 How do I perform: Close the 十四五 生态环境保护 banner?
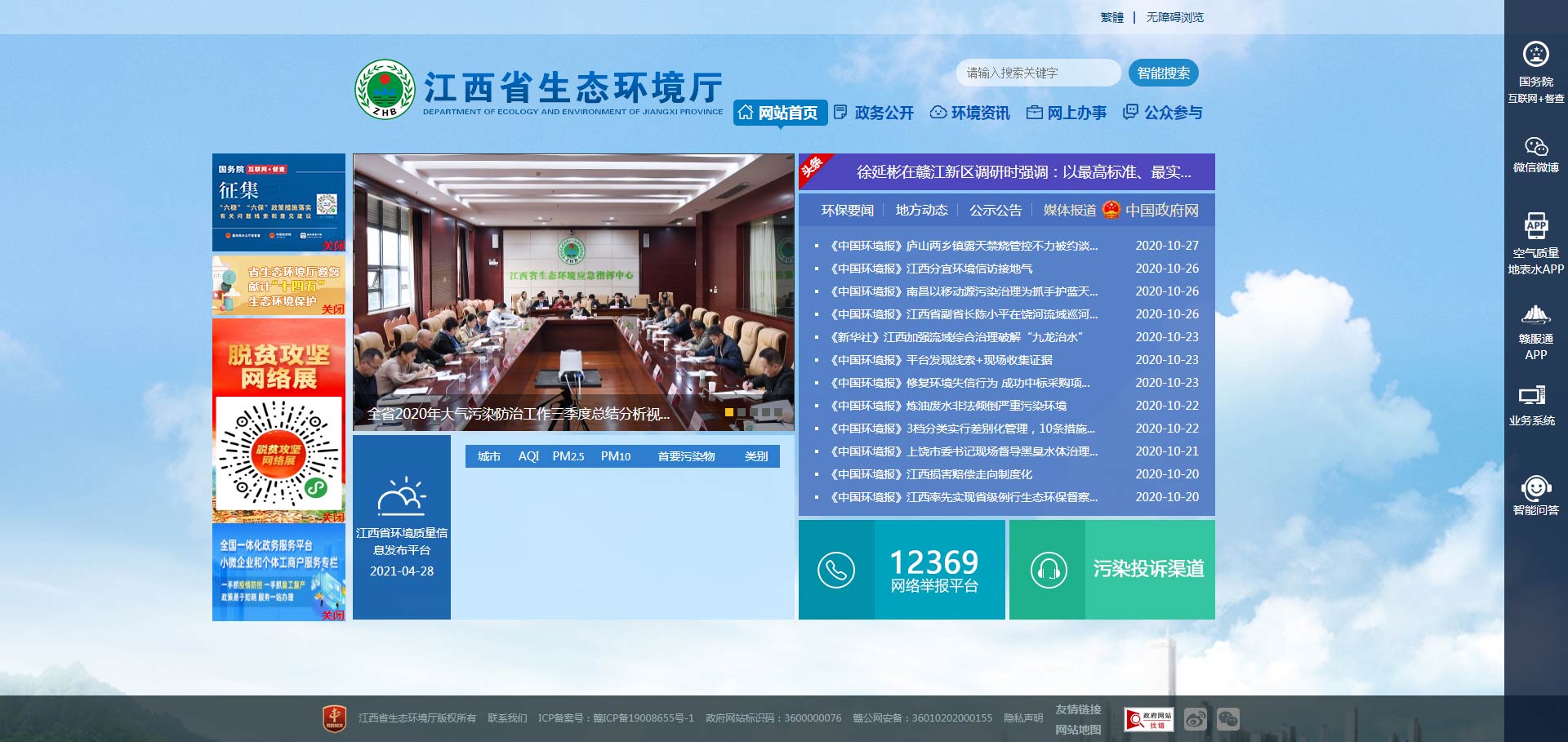pos(333,309)
